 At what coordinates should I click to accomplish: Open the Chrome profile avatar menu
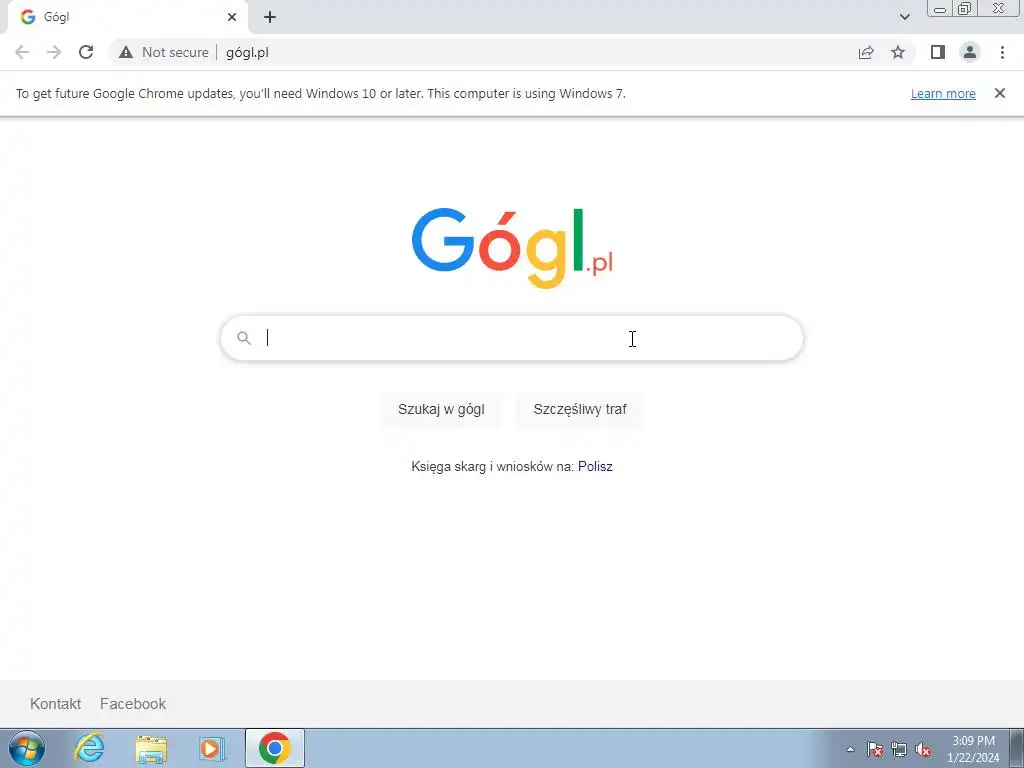point(970,52)
